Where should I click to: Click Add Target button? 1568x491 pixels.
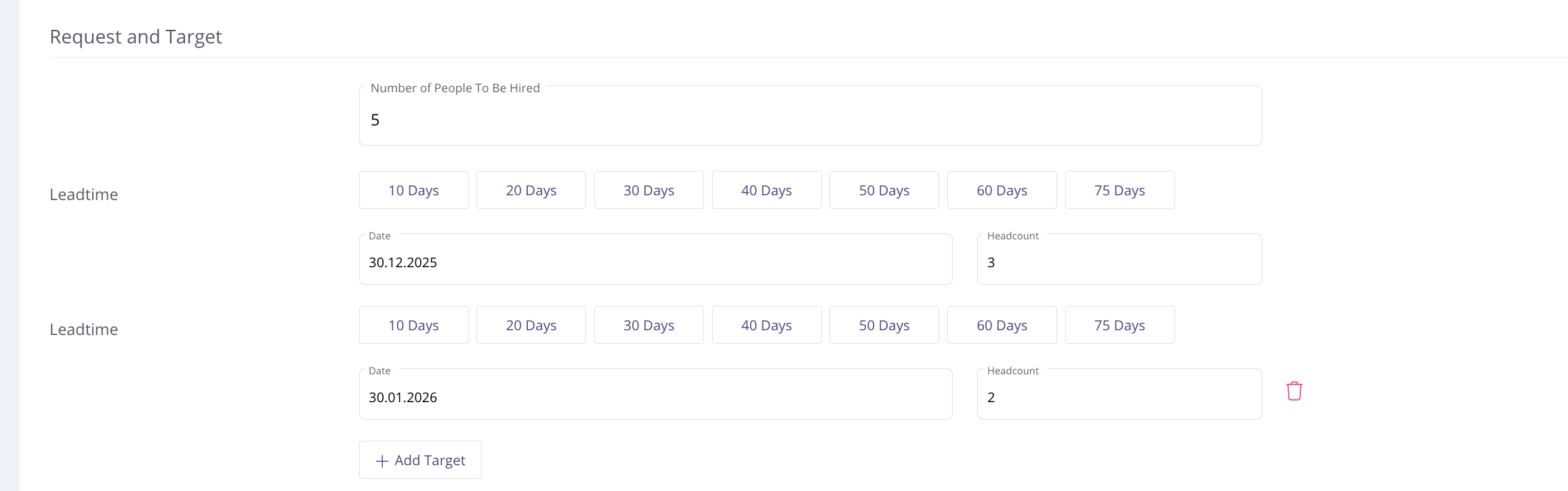tap(420, 460)
